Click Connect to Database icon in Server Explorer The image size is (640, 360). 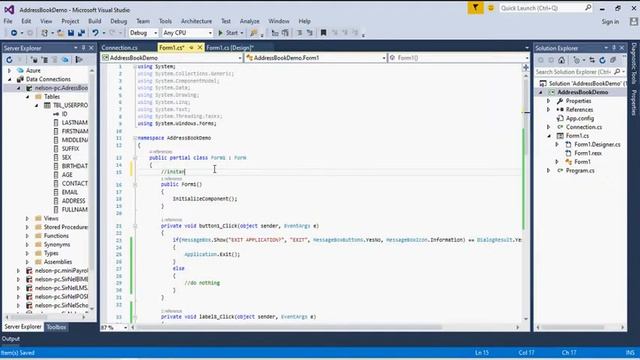pos(34,60)
